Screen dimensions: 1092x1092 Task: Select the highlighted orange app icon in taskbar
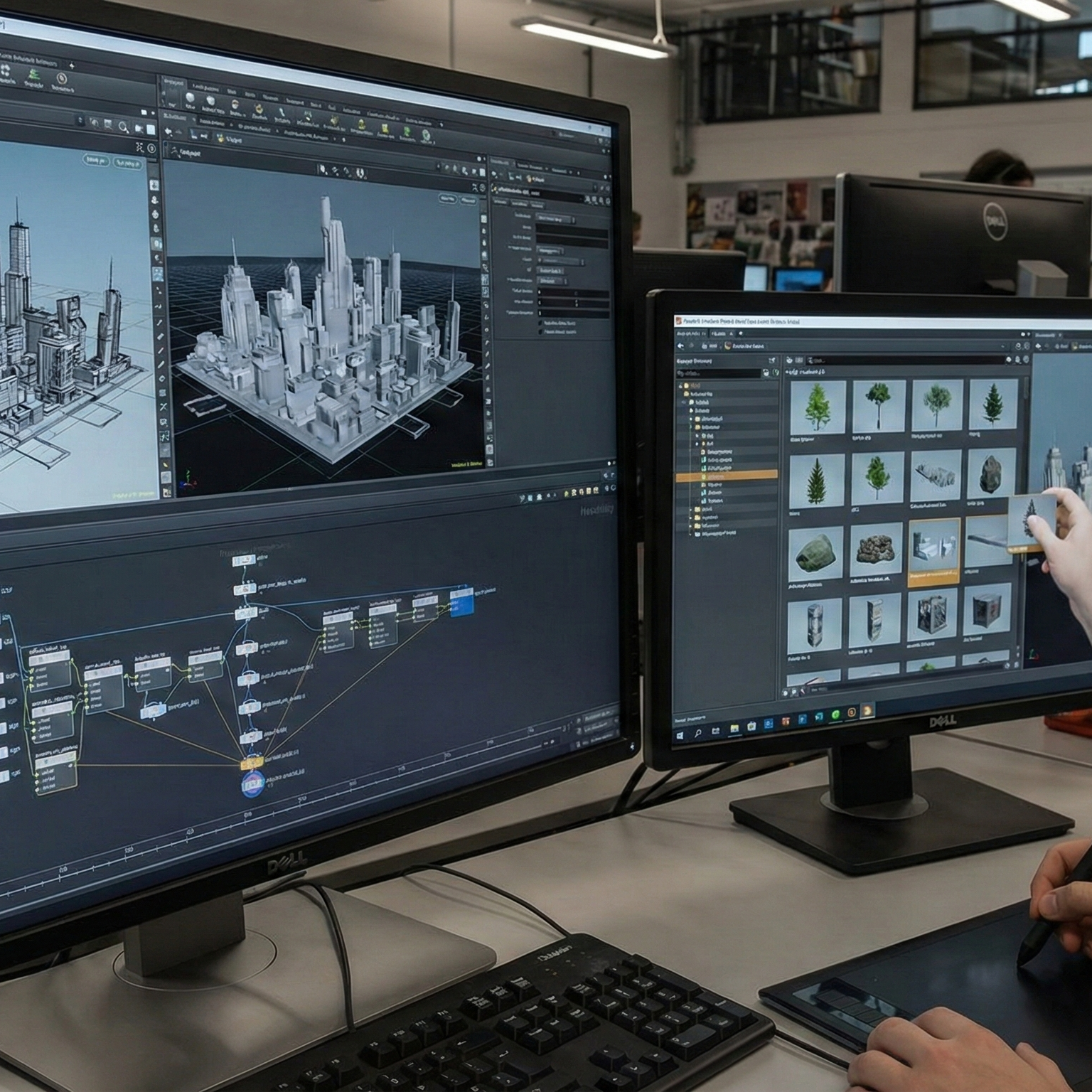click(867, 710)
